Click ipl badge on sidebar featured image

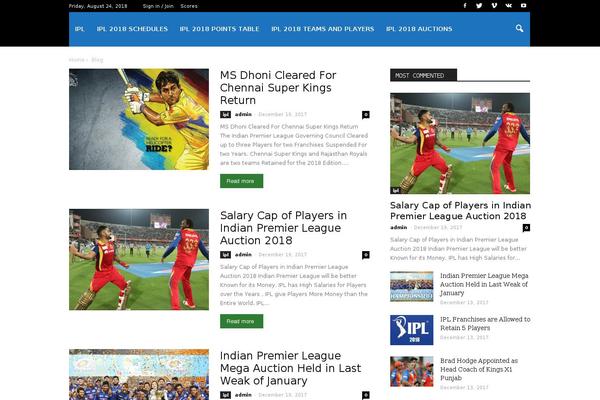pyautogui.click(x=395, y=190)
